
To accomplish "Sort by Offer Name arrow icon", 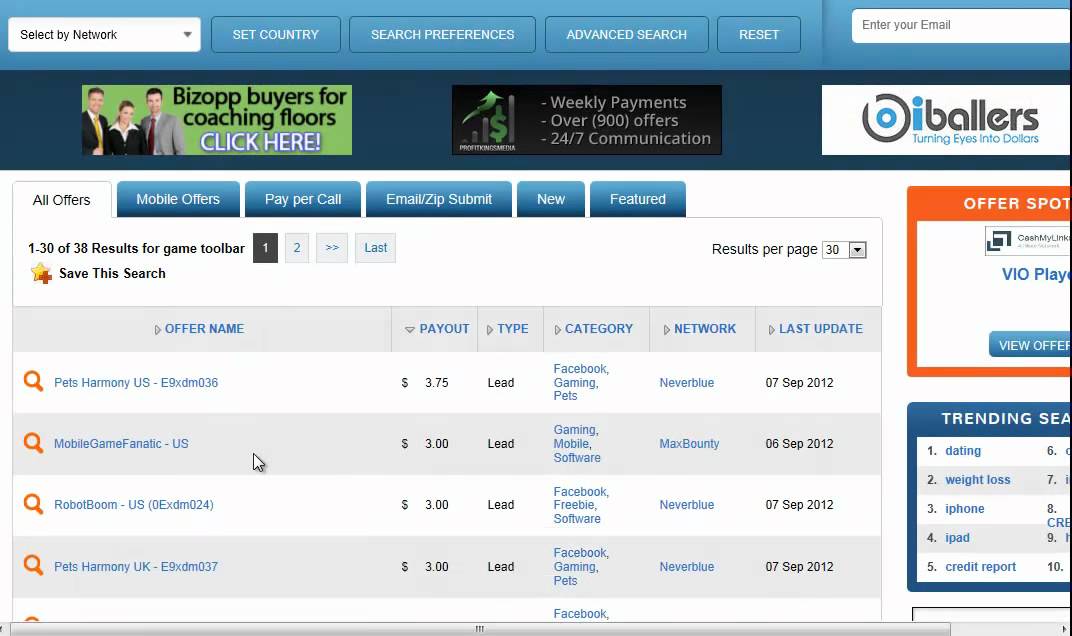I will 157,330.
